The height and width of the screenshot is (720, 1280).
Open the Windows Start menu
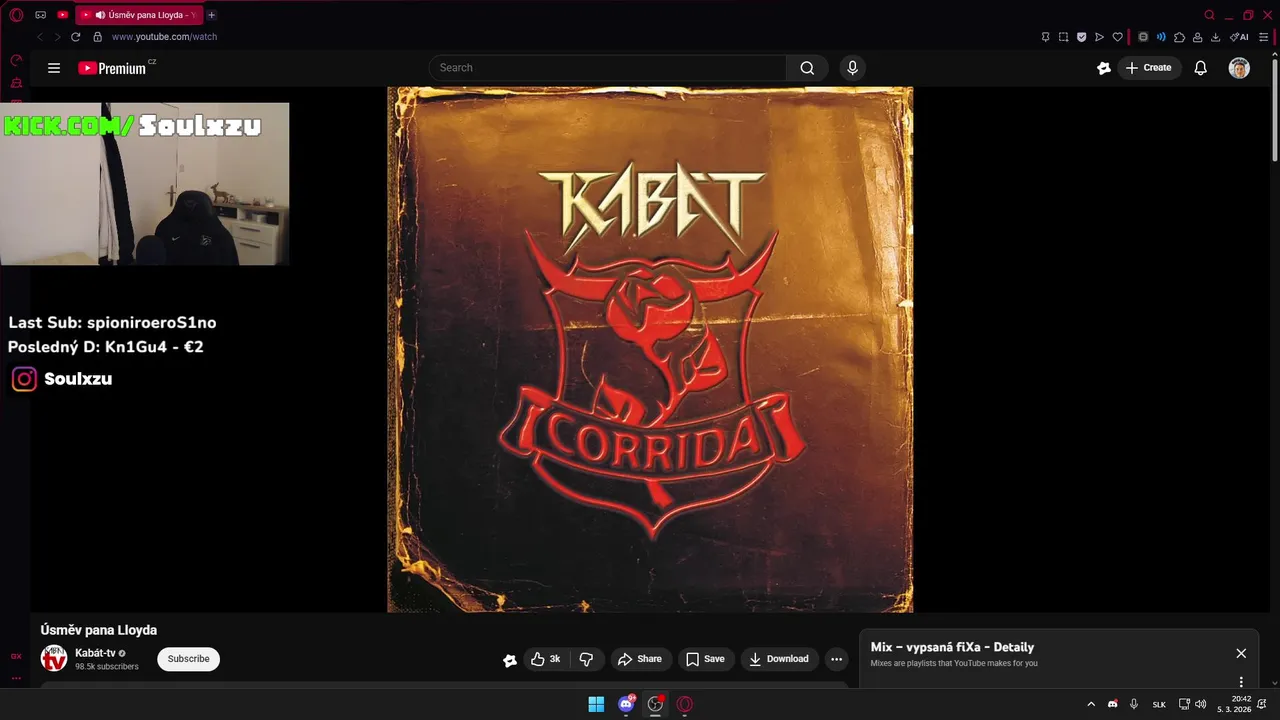(596, 704)
